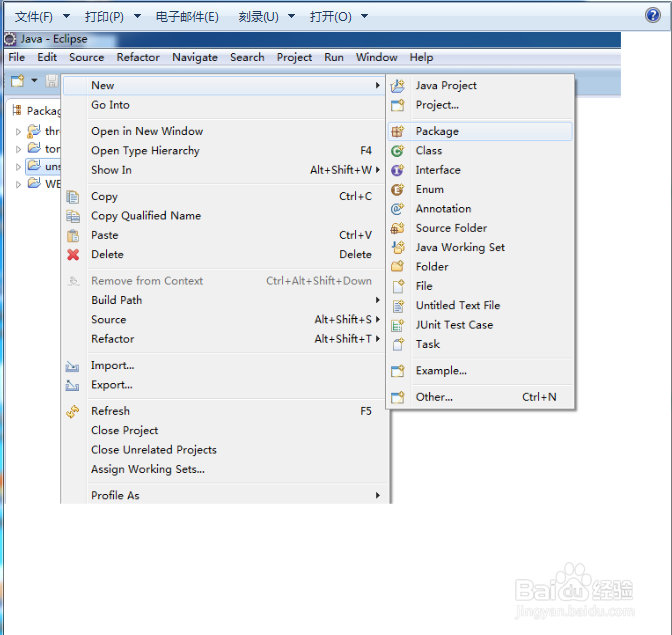
Task: Click the Task icon in the submenu
Action: click(x=398, y=344)
